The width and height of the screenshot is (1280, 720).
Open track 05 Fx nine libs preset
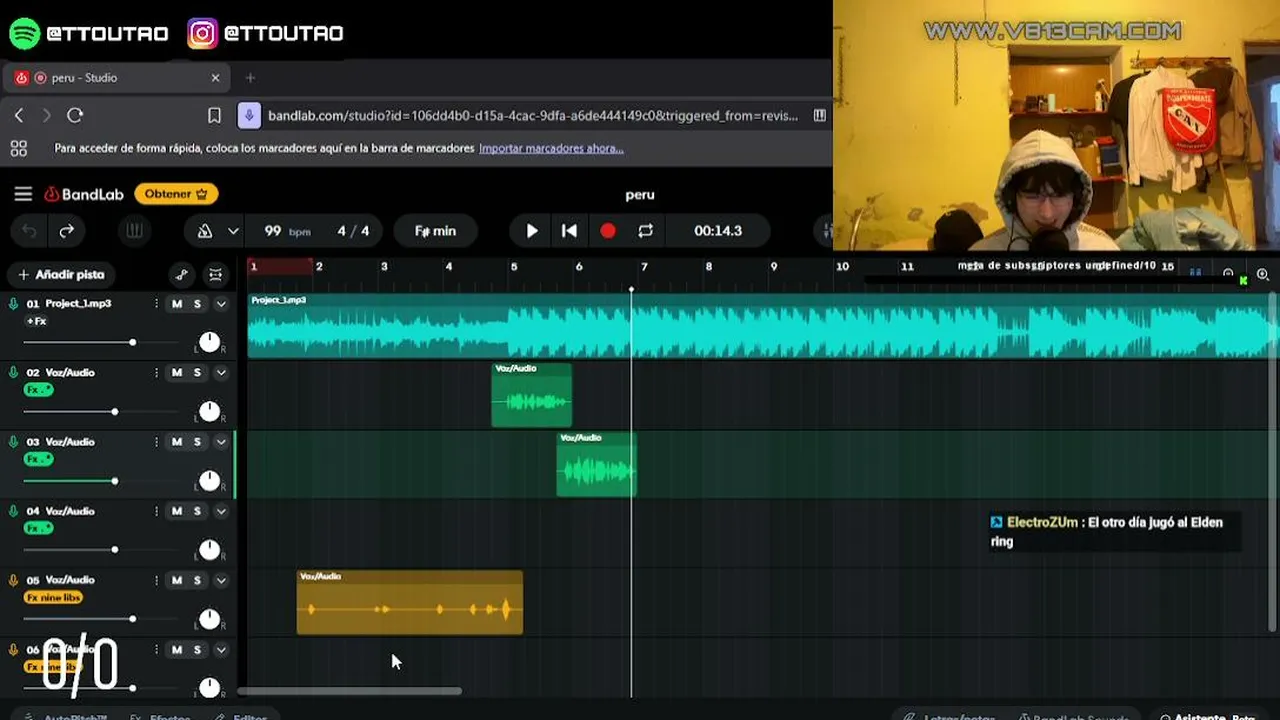53,598
